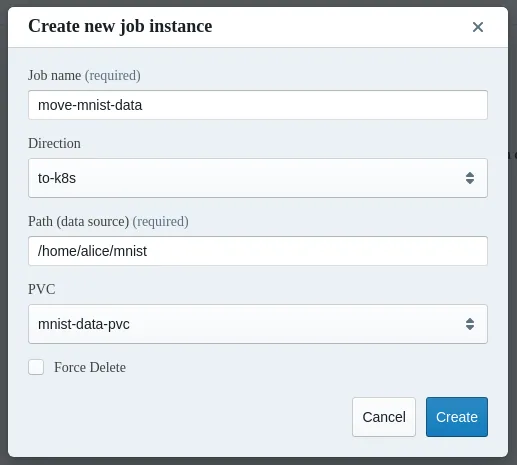
Task: Click the PVC label
Action: tap(42, 289)
